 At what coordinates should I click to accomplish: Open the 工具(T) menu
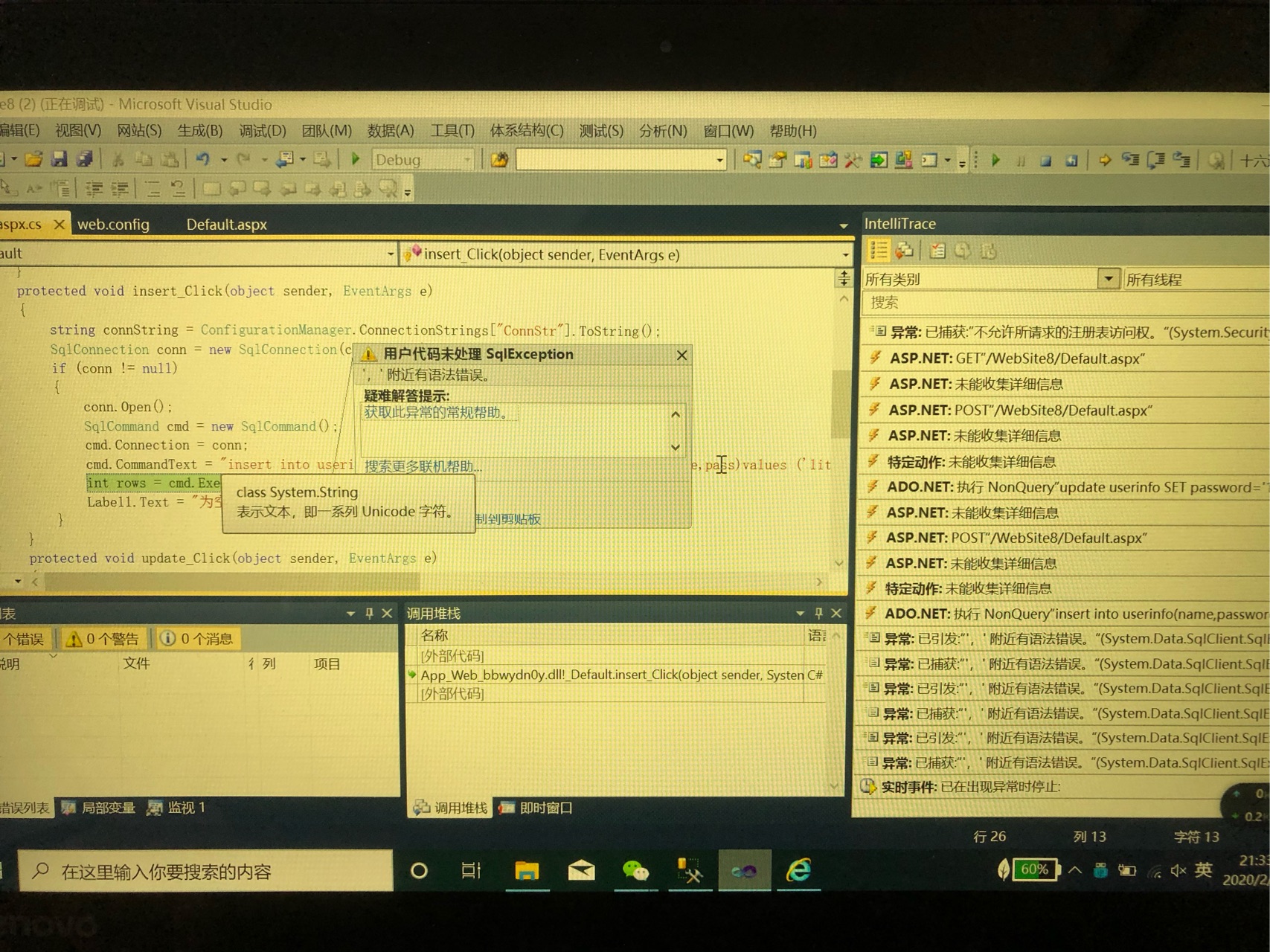click(x=452, y=131)
